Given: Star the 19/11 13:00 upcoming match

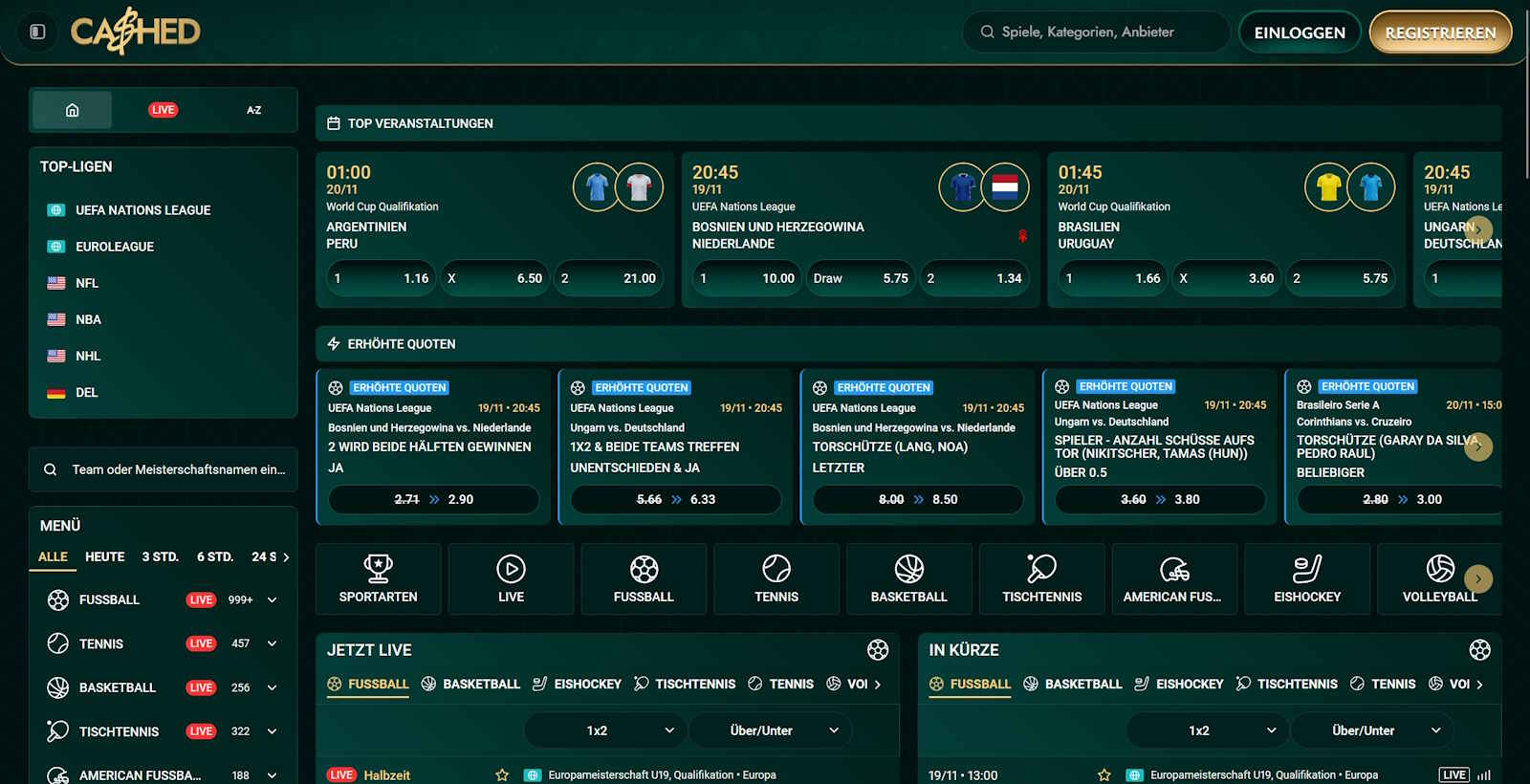Looking at the screenshot, I should coord(1104,774).
